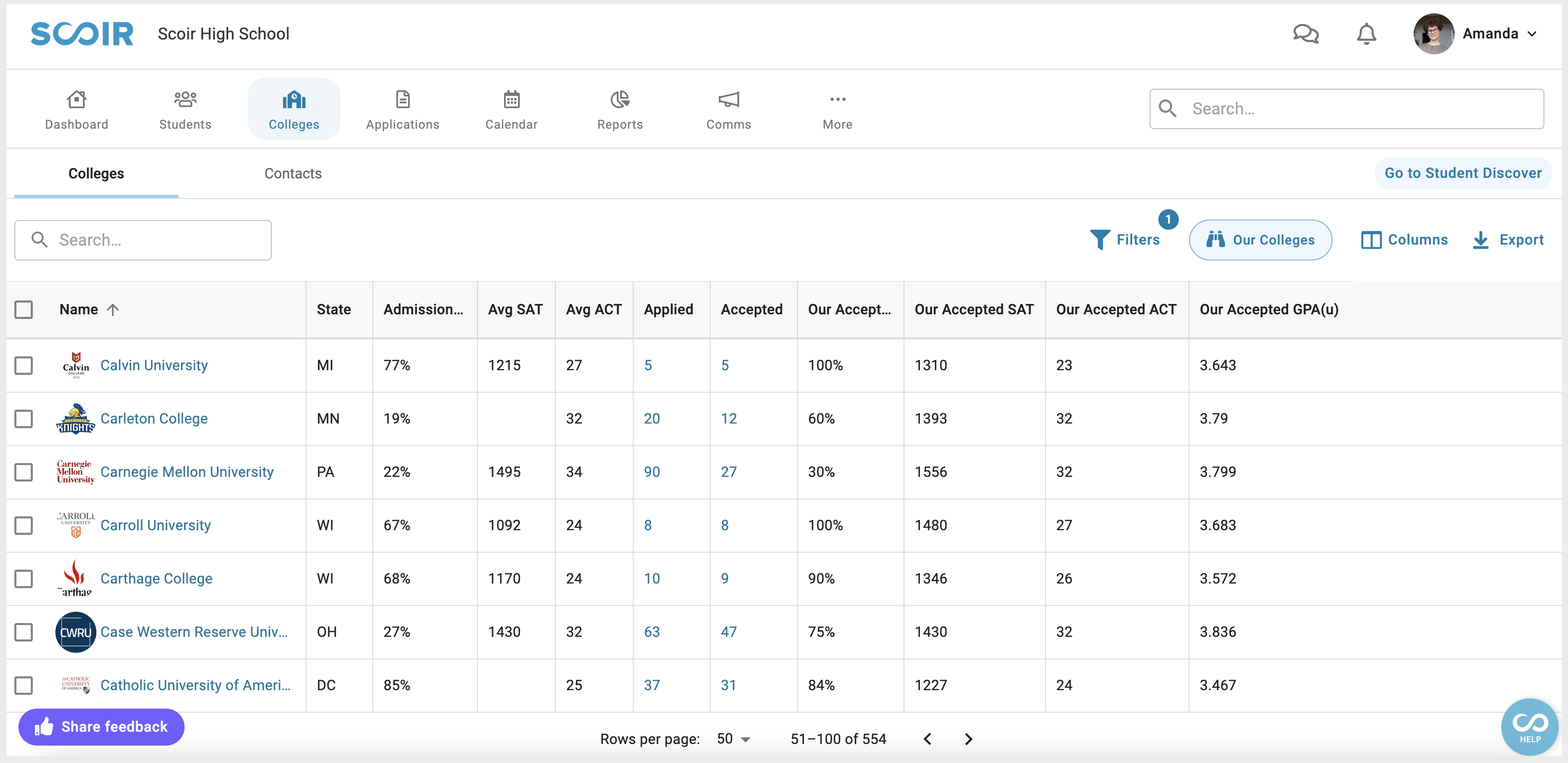This screenshot has width=1568, height=763.
Task: Open Carnegie Mellon applied count 90
Action: (652, 472)
